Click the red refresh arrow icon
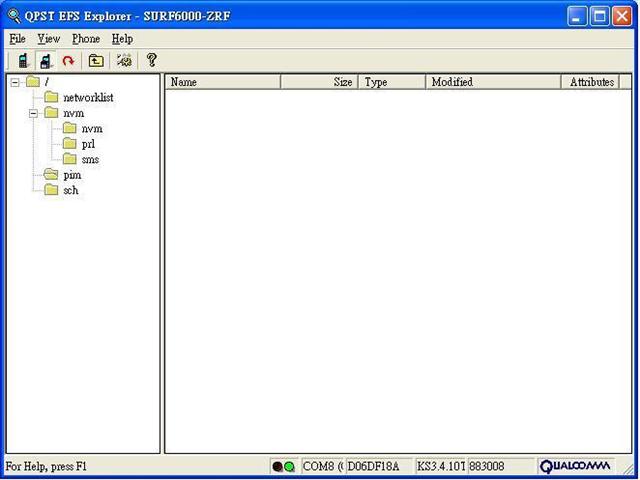This screenshot has width=640, height=480. 68,61
